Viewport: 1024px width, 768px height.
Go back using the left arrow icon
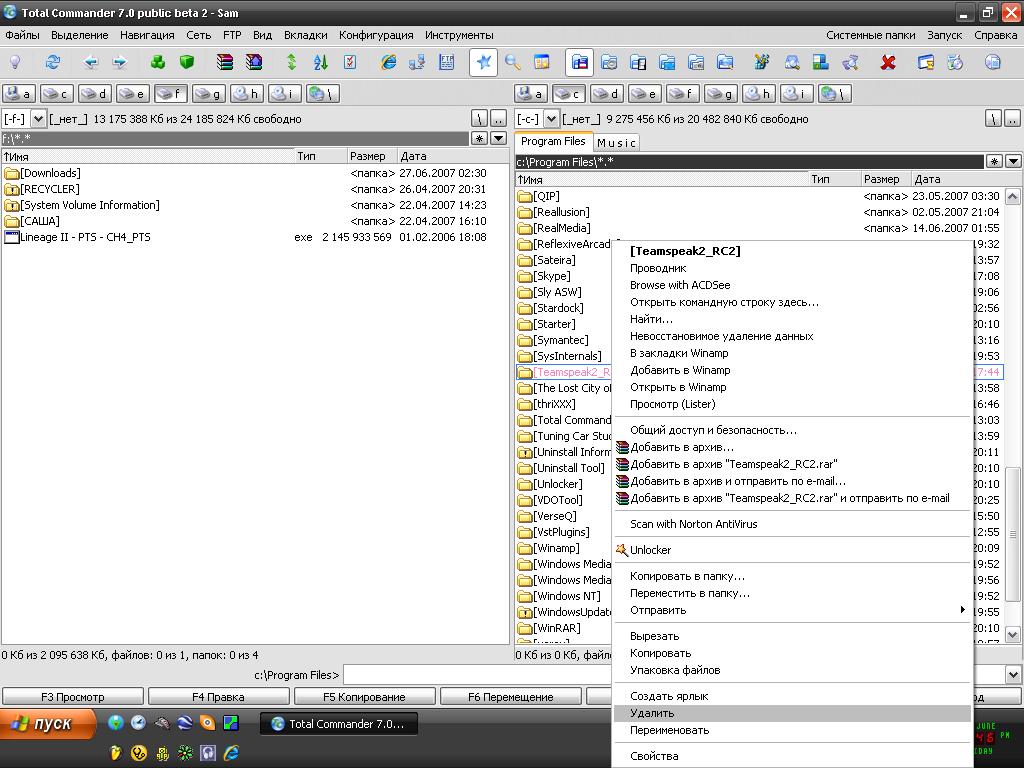click(90, 62)
